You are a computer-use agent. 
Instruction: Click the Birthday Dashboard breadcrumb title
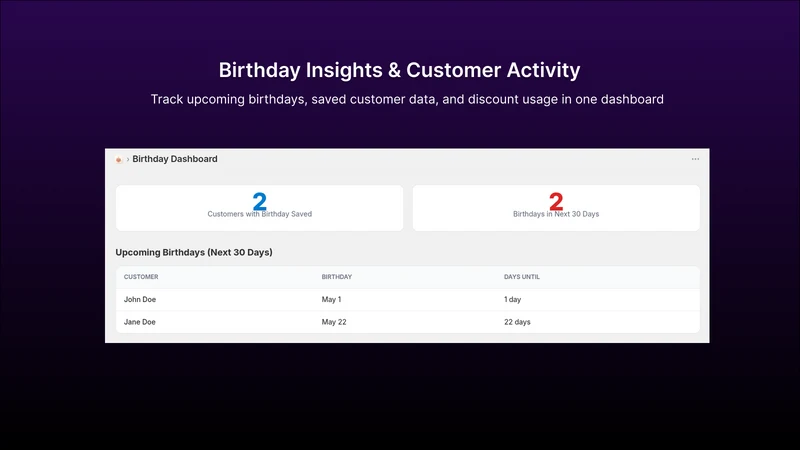point(175,159)
